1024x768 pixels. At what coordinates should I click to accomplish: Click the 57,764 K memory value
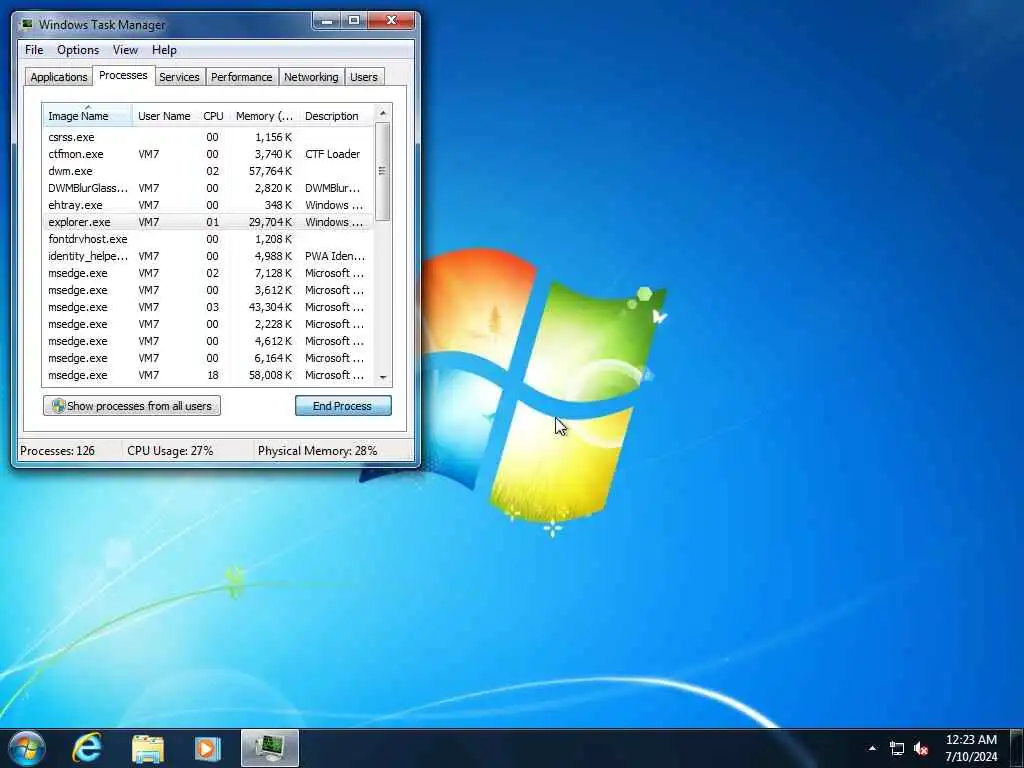click(270, 171)
